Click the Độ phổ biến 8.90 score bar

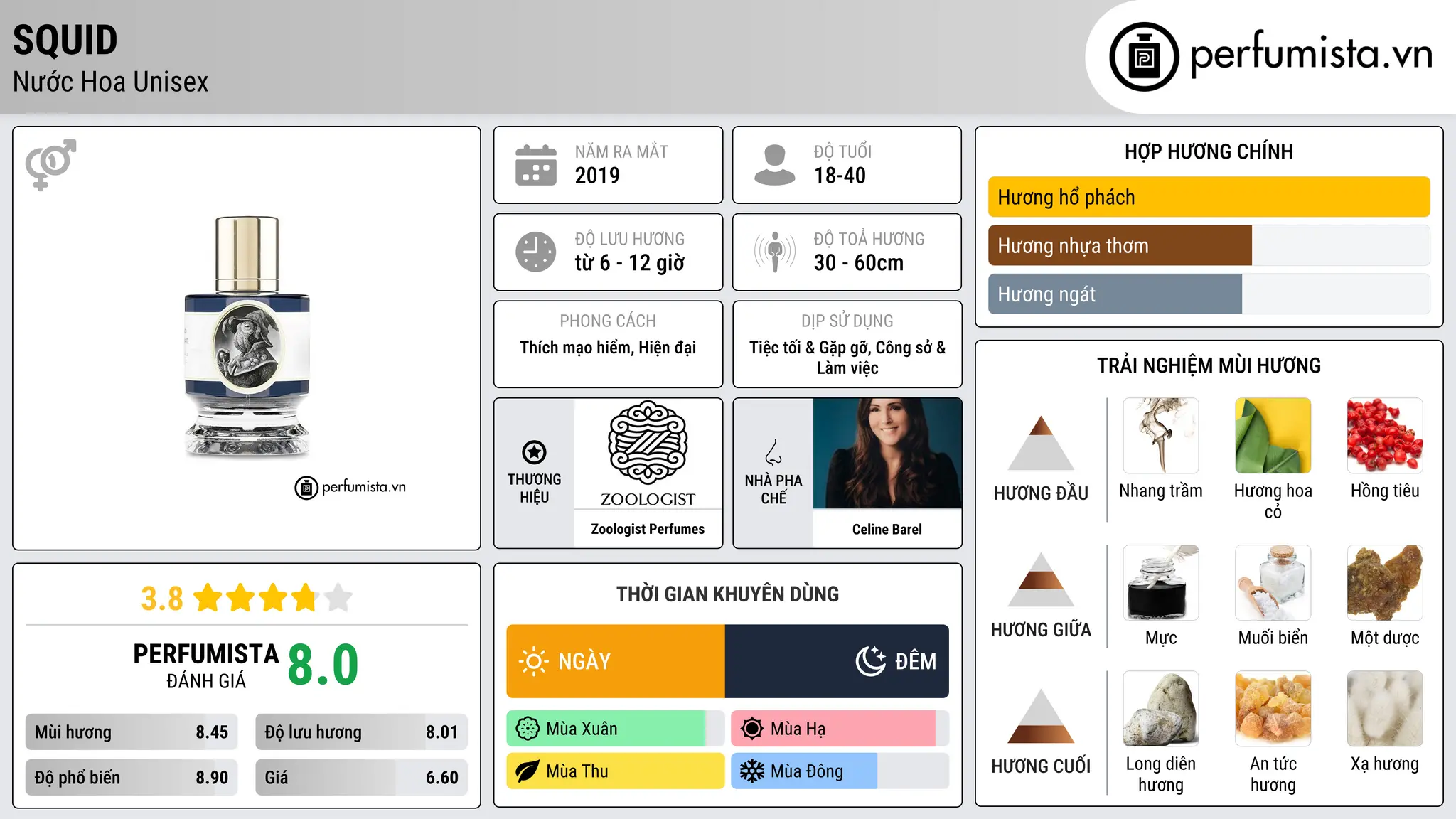point(132,777)
